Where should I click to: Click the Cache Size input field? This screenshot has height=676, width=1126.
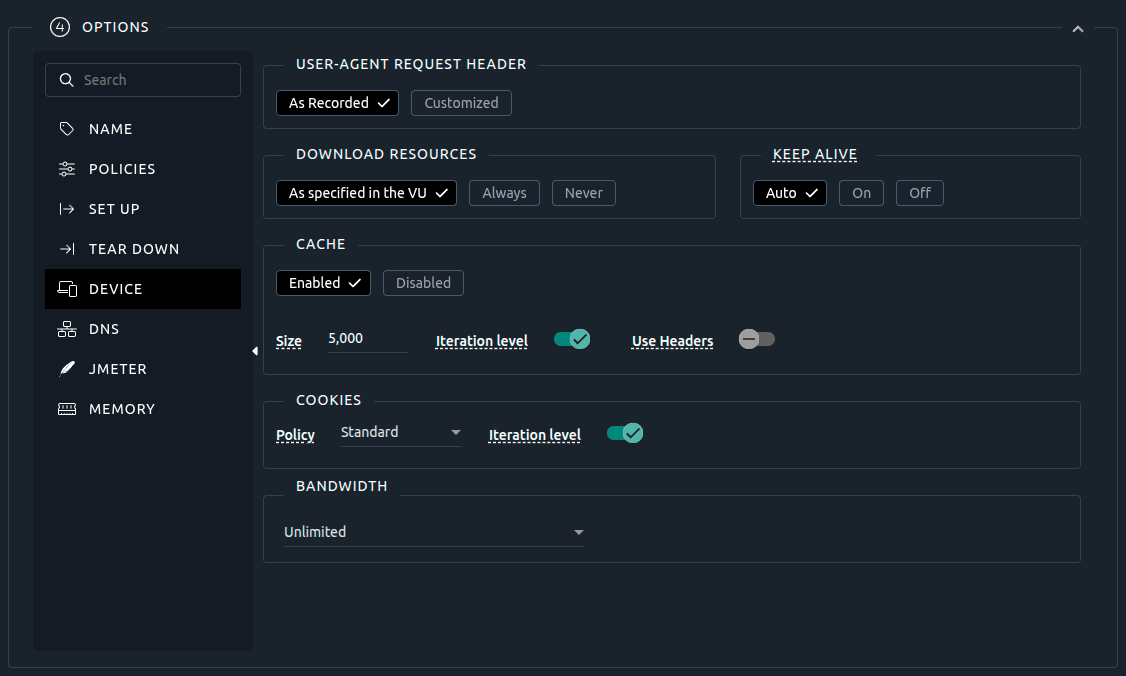click(366, 339)
